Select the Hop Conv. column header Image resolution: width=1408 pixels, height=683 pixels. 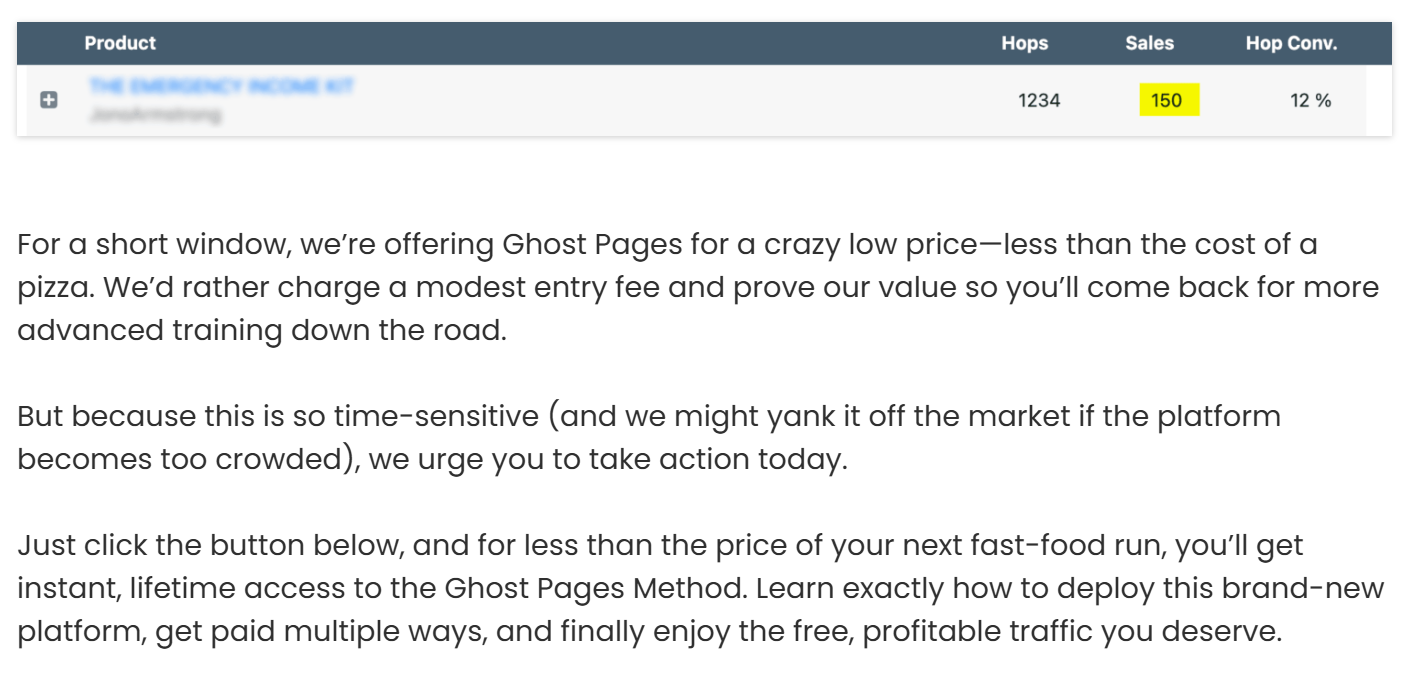[1291, 43]
